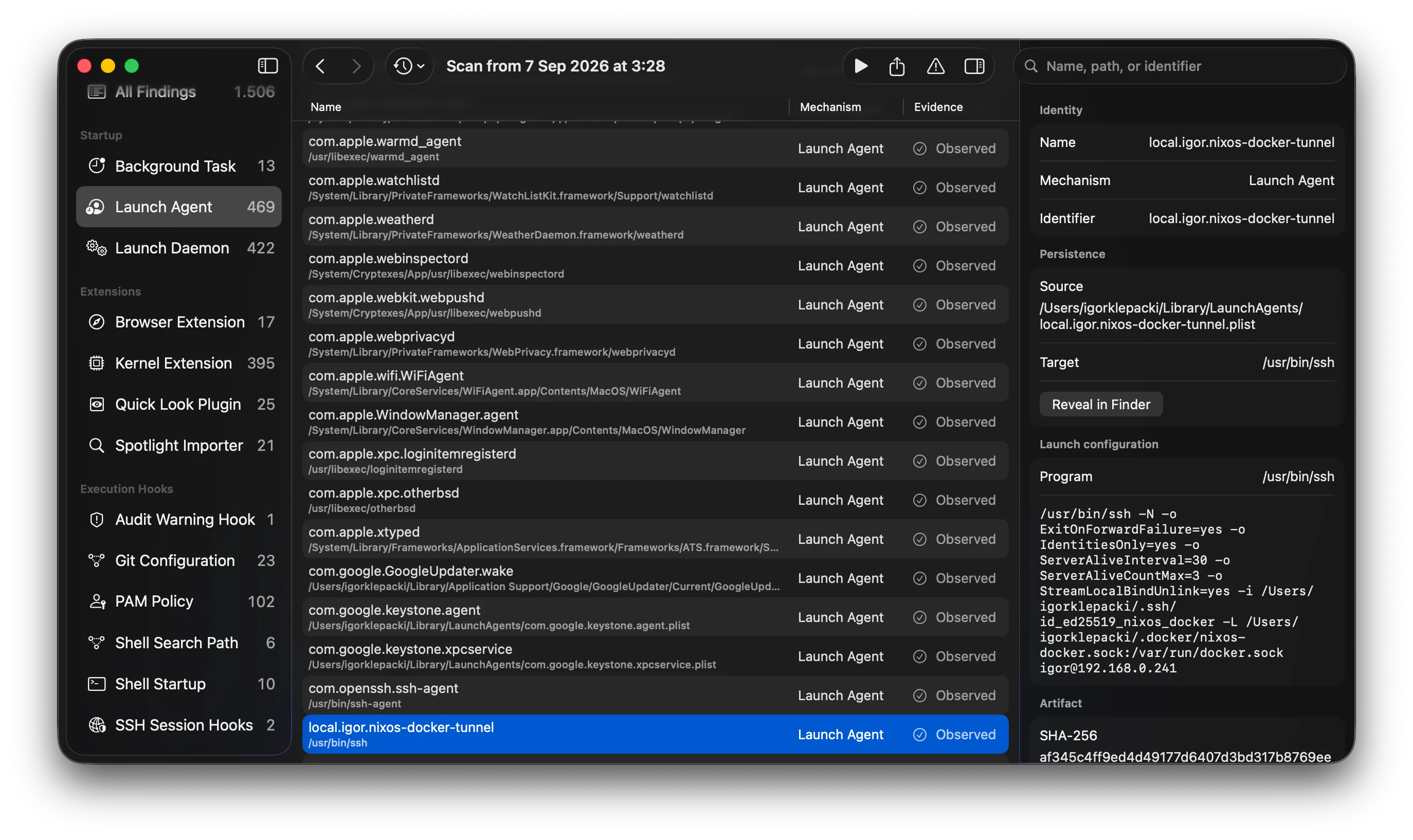Screen dimensions: 1413x840
Task: Open Browser Extension category
Action: point(179,322)
